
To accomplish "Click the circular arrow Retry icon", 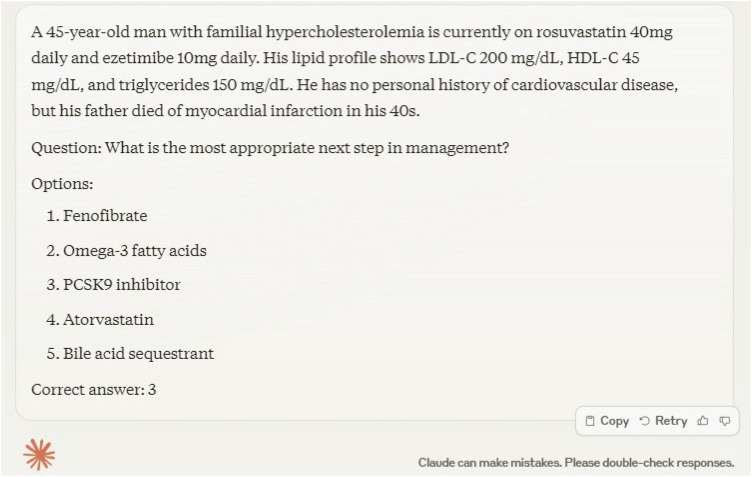I will pos(645,421).
